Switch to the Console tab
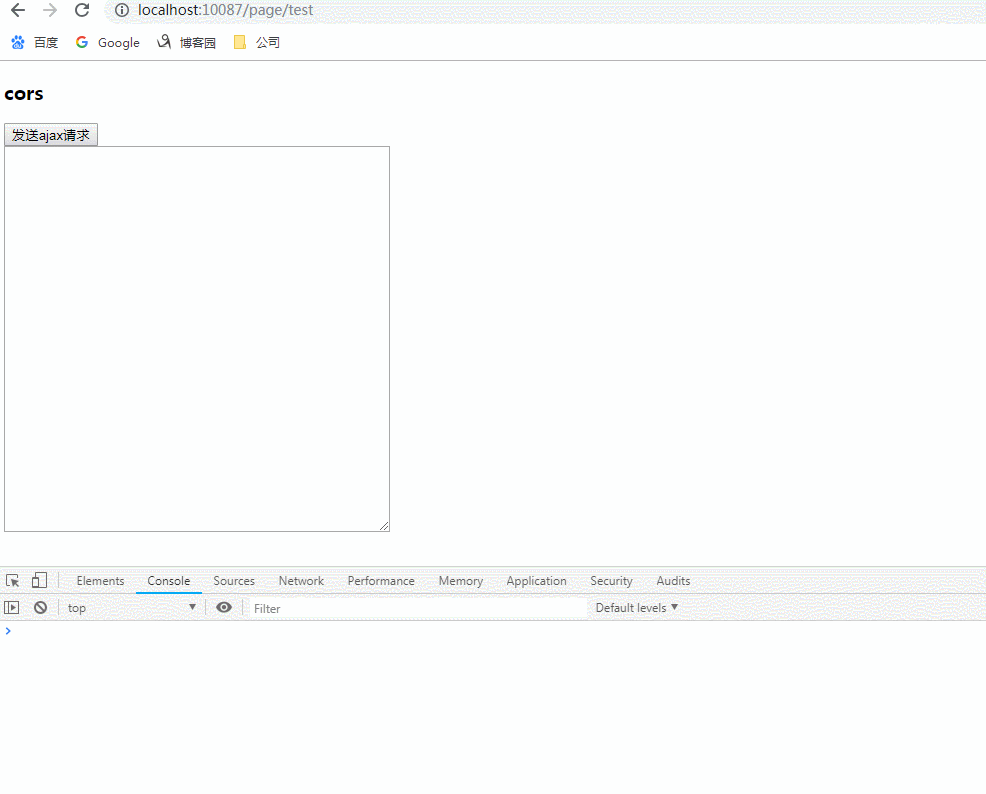 coord(169,581)
